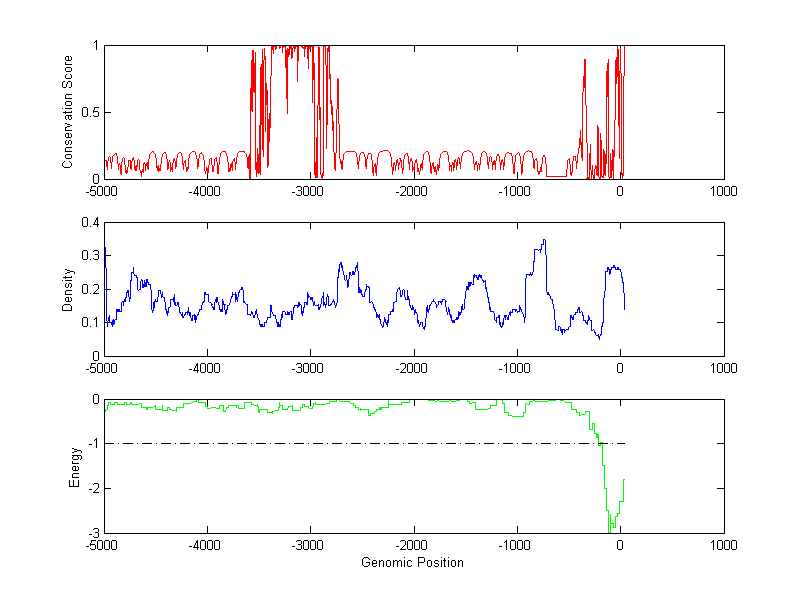The width and height of the screenshot is (800, 599).
Task: Click the "Energy" y-axis label
Action: [x=74, y=466]
